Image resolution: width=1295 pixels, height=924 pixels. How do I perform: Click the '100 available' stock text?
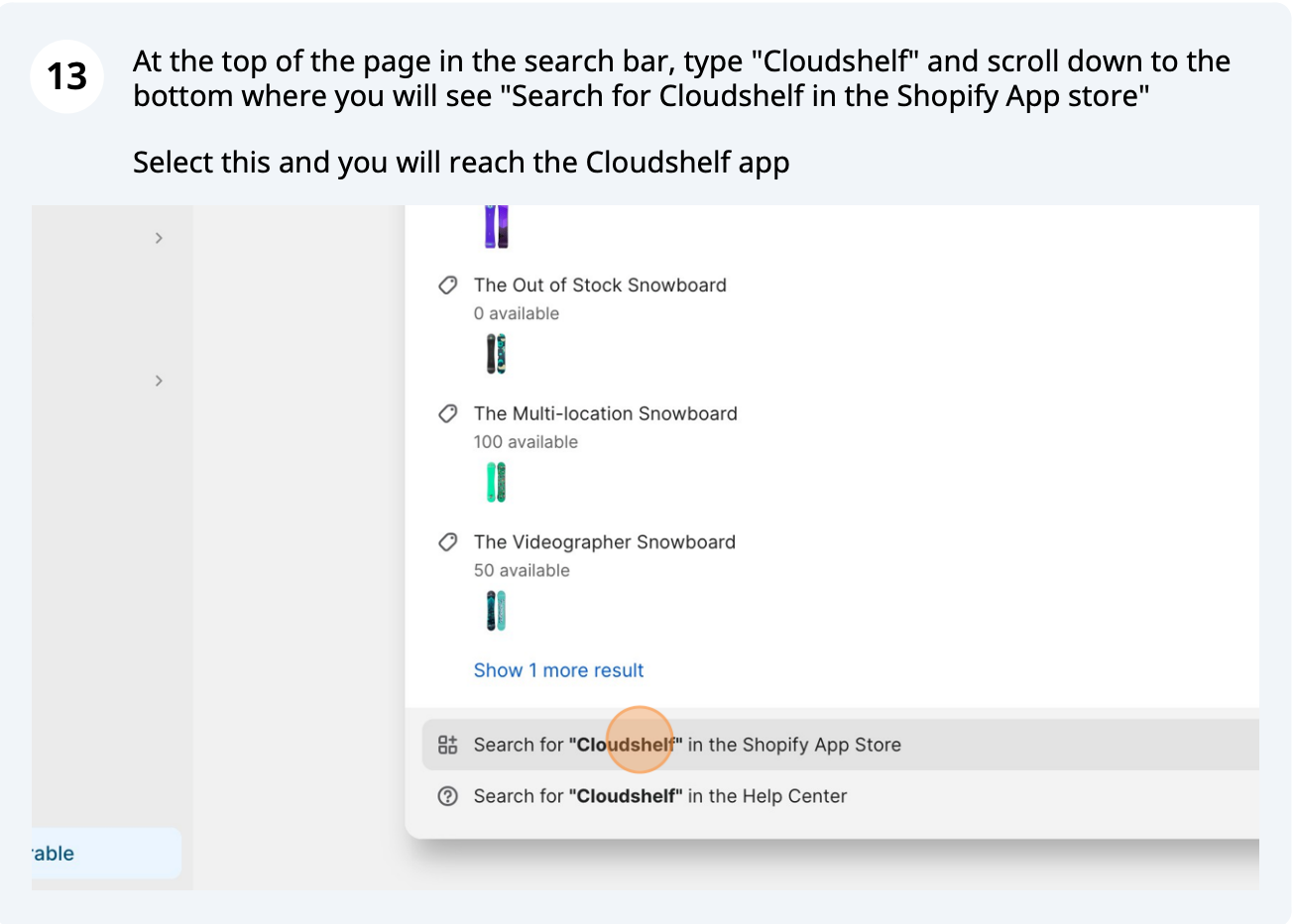(526, 442)
